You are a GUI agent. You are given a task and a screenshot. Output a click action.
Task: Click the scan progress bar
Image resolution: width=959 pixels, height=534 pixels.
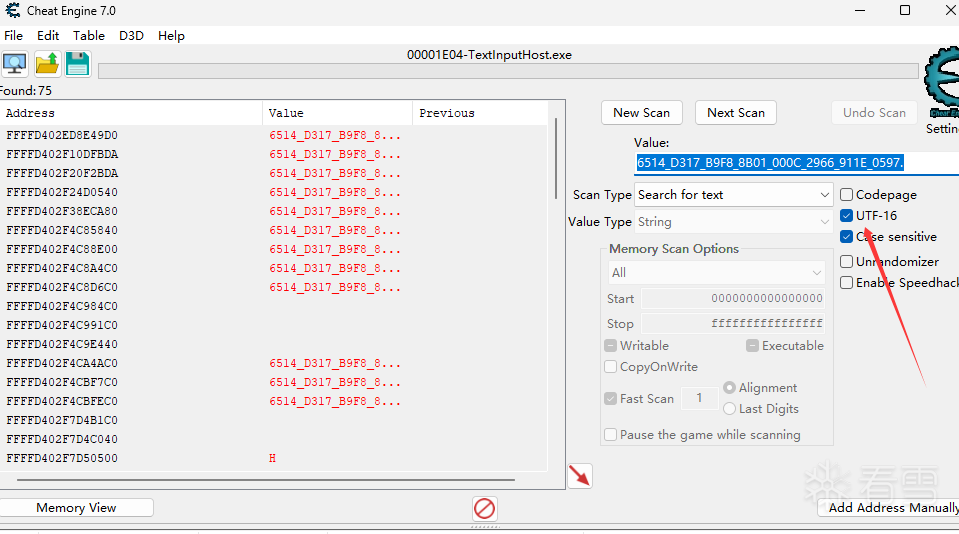tap(508, 72)
